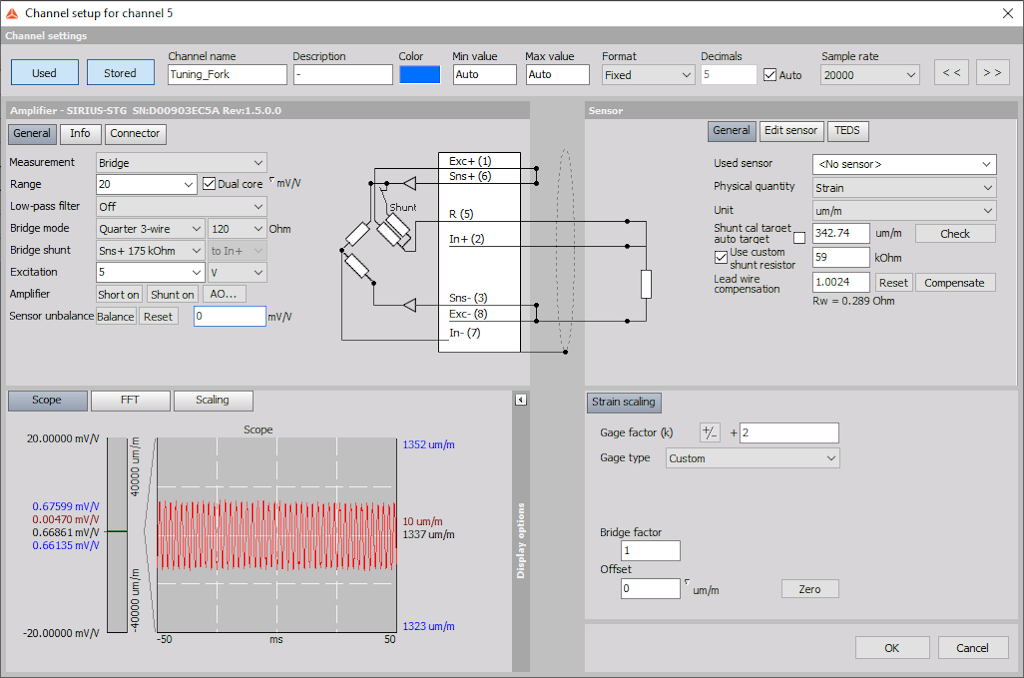
Task: Click the shunt Check button
Action: (955, 234)
